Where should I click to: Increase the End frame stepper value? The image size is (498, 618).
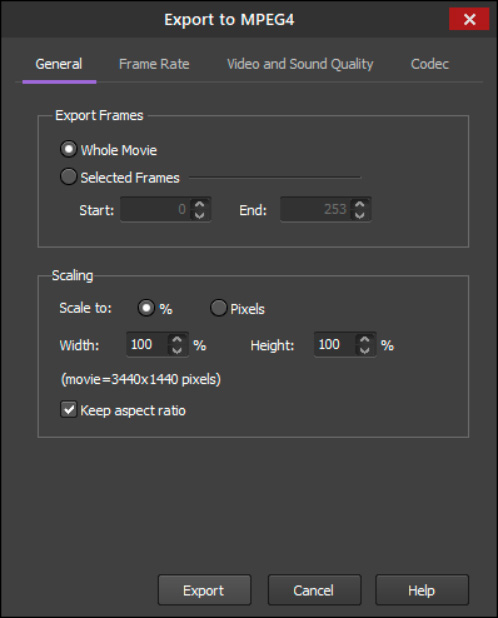[360, 204]
